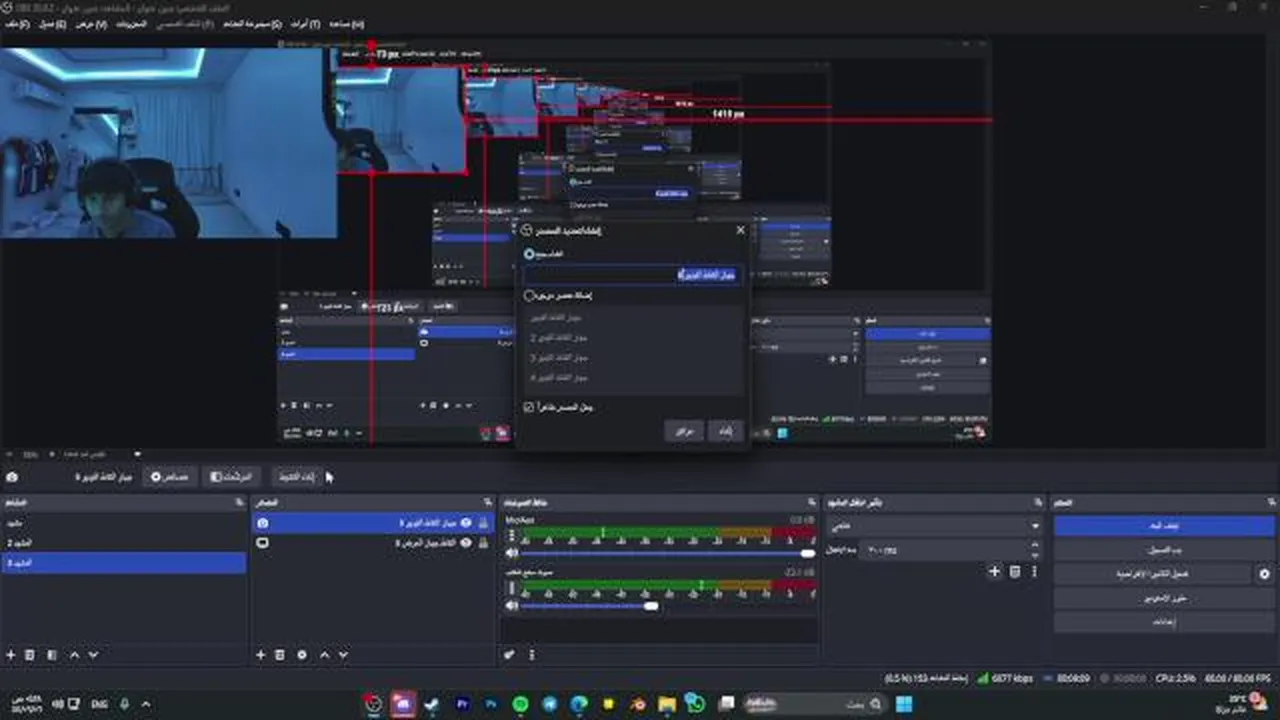Mute the Mic/Aux channel speaker icon
This screenshot has height=720, width=1280.
click(x=512, y=553)
